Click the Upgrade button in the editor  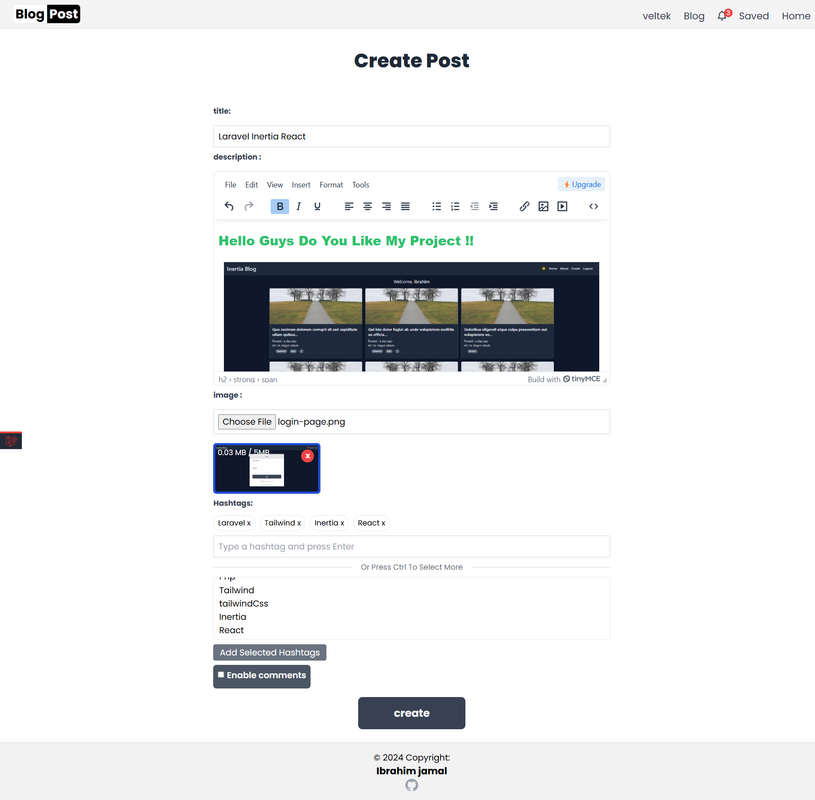point(582,185)
